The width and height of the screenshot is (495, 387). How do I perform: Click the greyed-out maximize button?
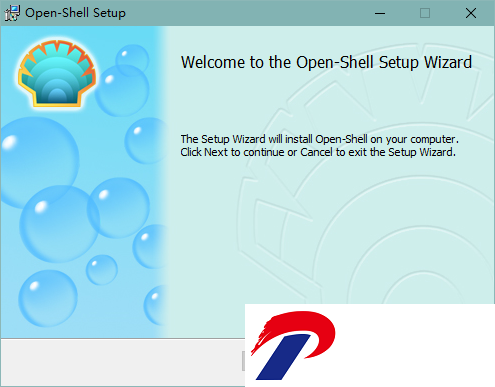[x=425, y=13]
